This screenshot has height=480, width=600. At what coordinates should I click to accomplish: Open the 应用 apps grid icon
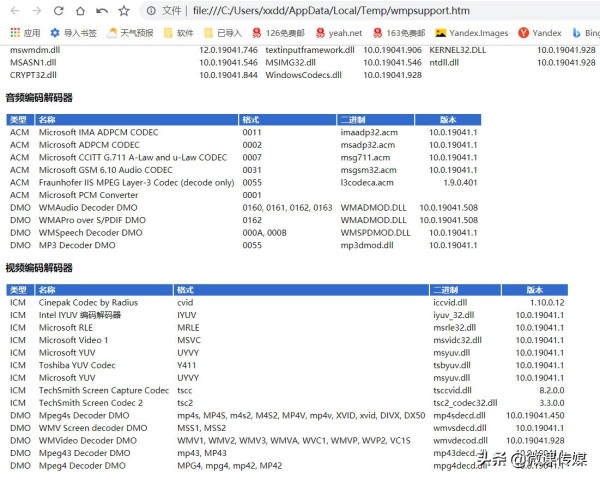[15, 33]
